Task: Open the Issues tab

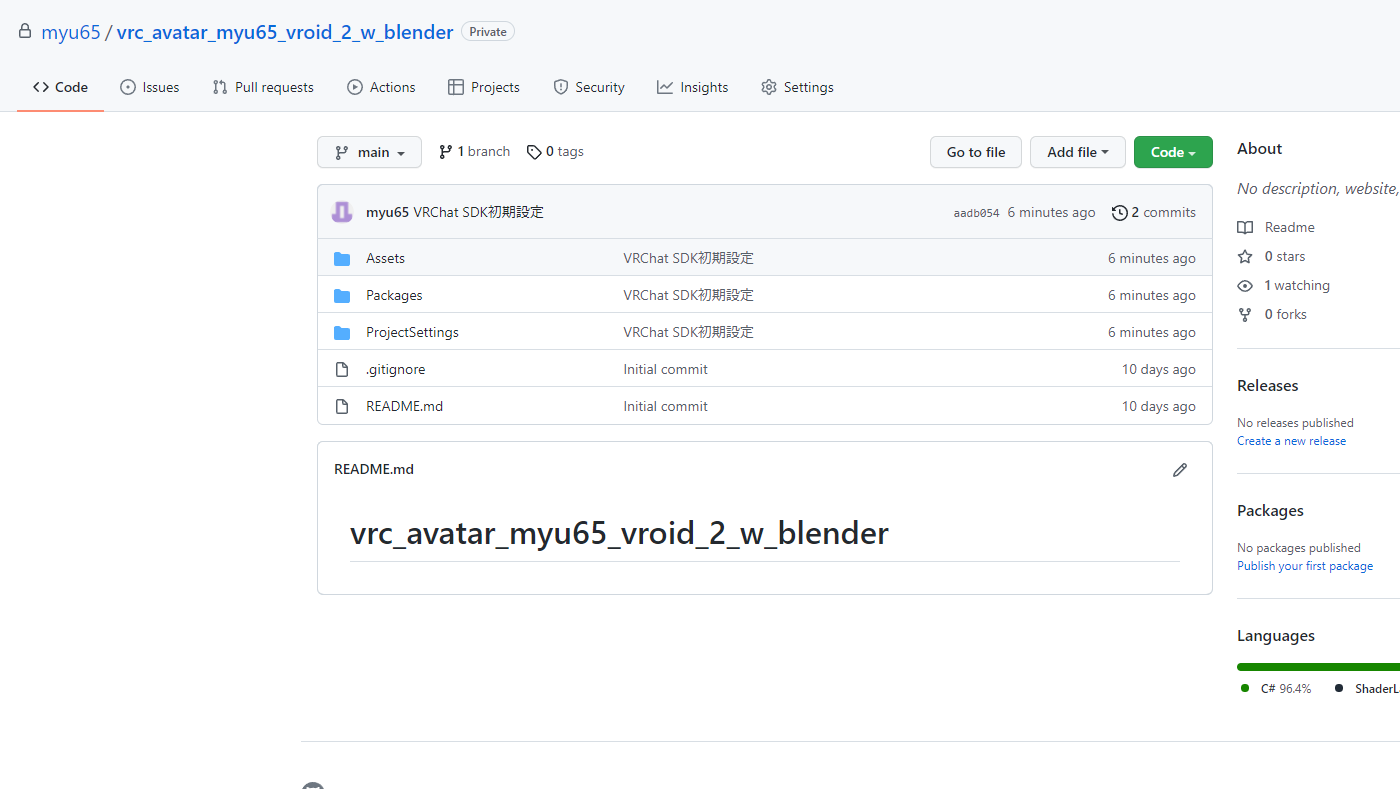Action: [149, 87]
